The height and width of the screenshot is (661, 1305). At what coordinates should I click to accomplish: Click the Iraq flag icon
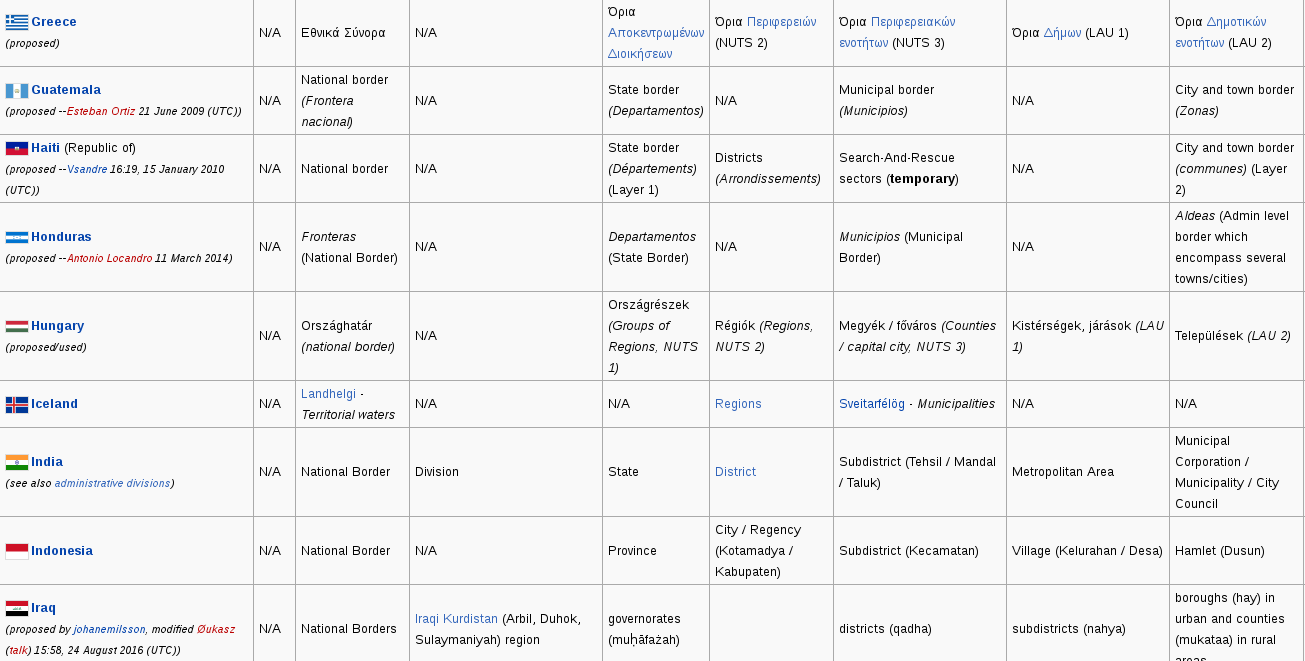click(16, 608)
